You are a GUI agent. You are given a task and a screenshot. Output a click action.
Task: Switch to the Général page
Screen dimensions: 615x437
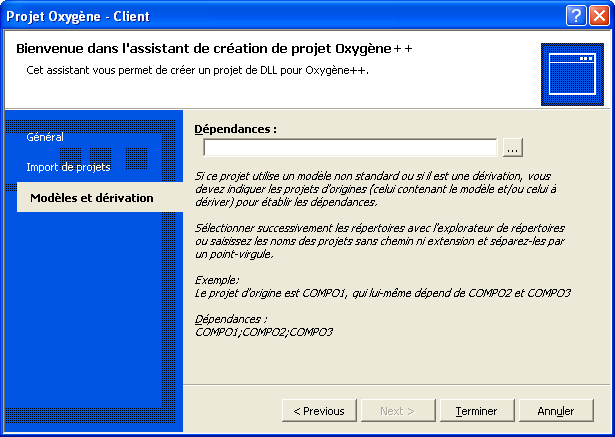click(x=45, y=137)
